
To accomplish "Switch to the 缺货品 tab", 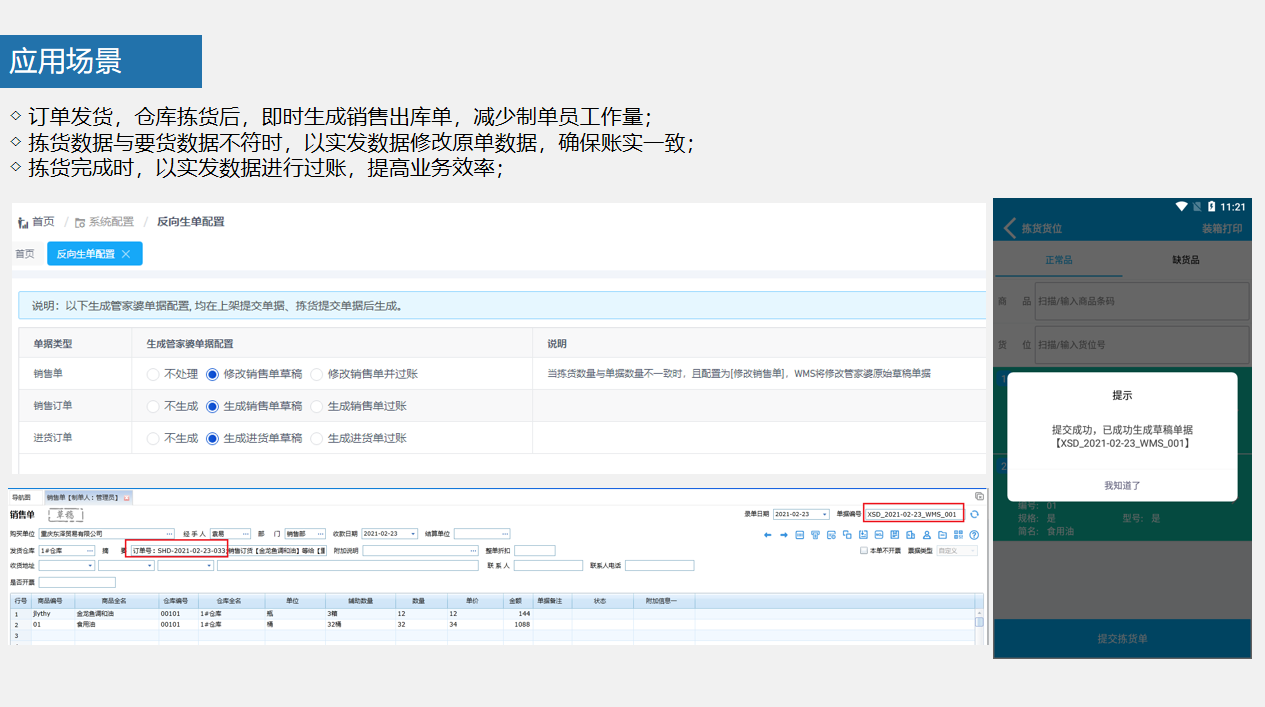I will [1185, 260].
